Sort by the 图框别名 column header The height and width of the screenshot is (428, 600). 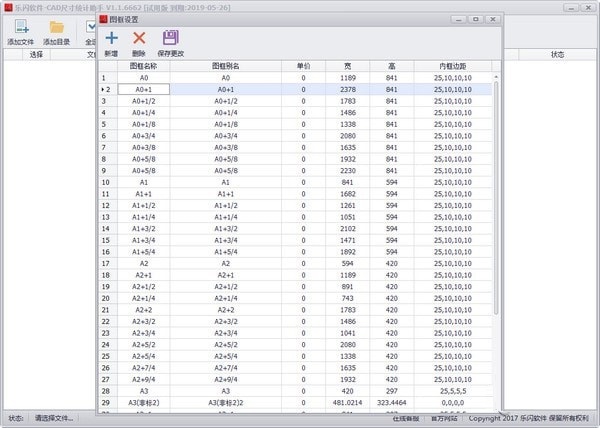coord(226,65)
